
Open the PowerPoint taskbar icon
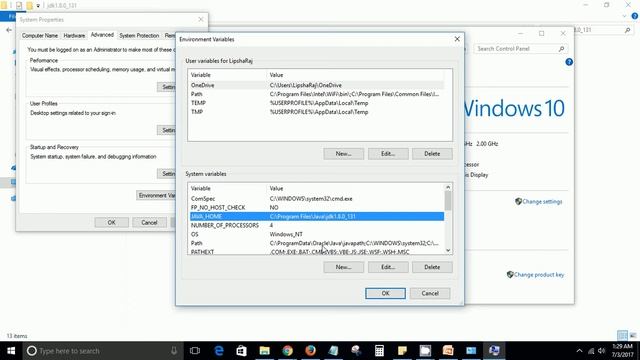[448, 351]
